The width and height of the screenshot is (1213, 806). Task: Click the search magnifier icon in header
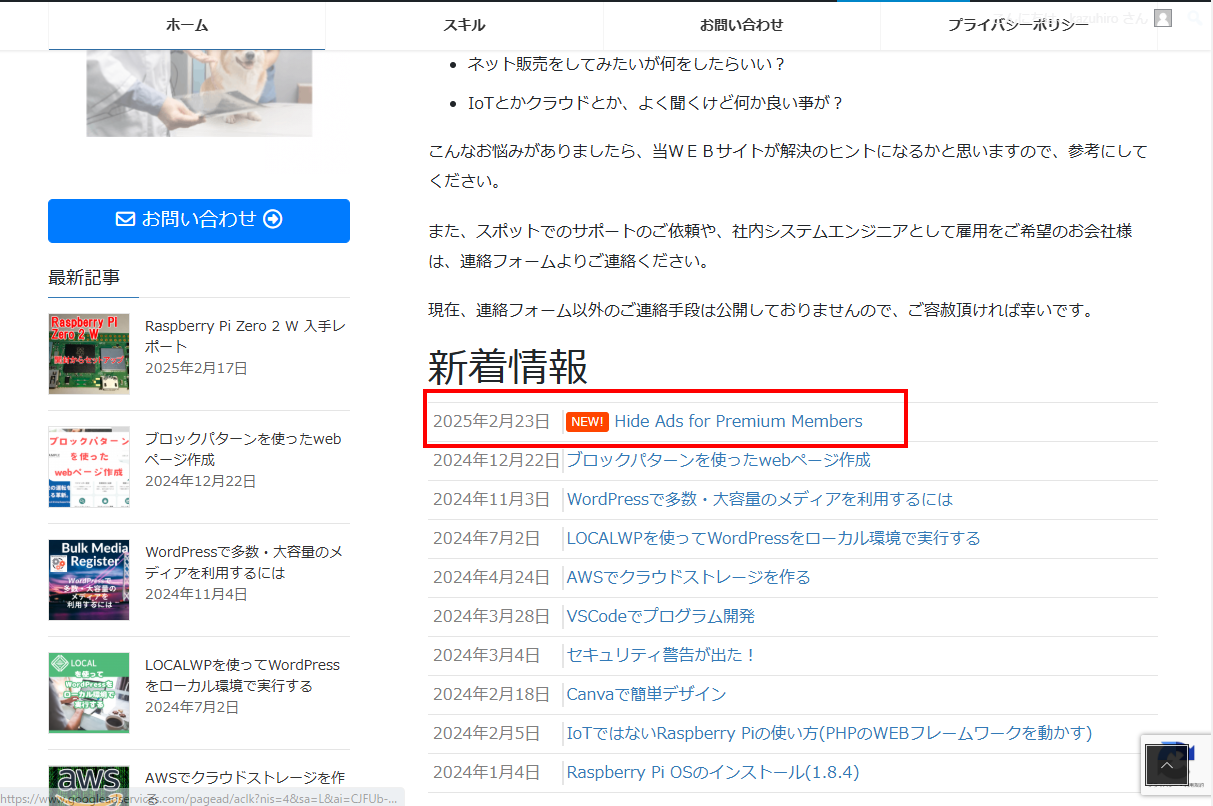coord(1194,18)
